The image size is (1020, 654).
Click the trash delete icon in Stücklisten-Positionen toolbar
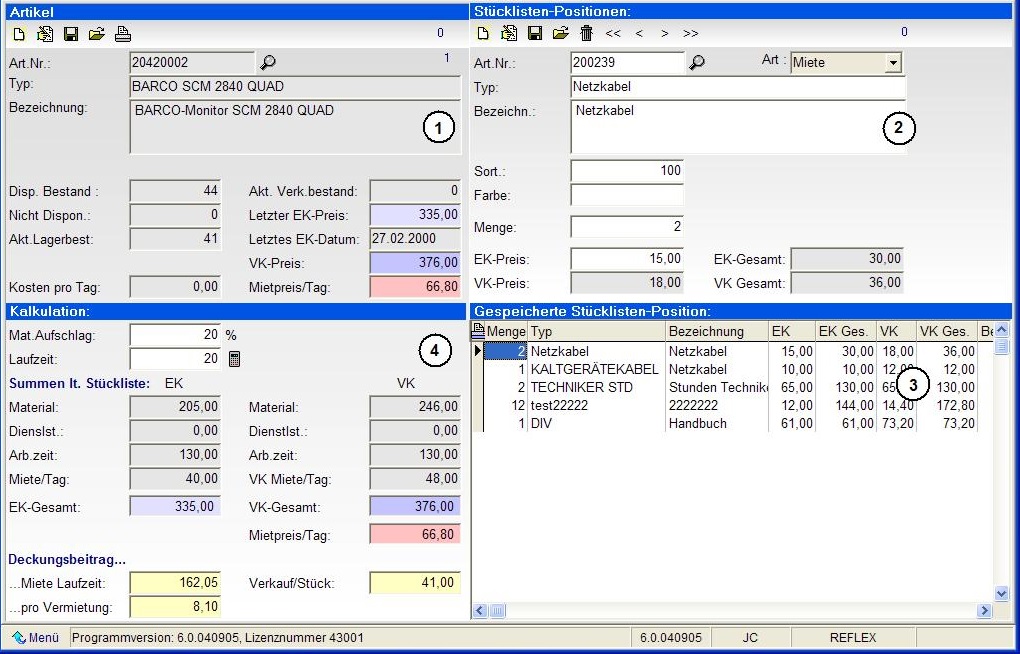tap(586, 33)
